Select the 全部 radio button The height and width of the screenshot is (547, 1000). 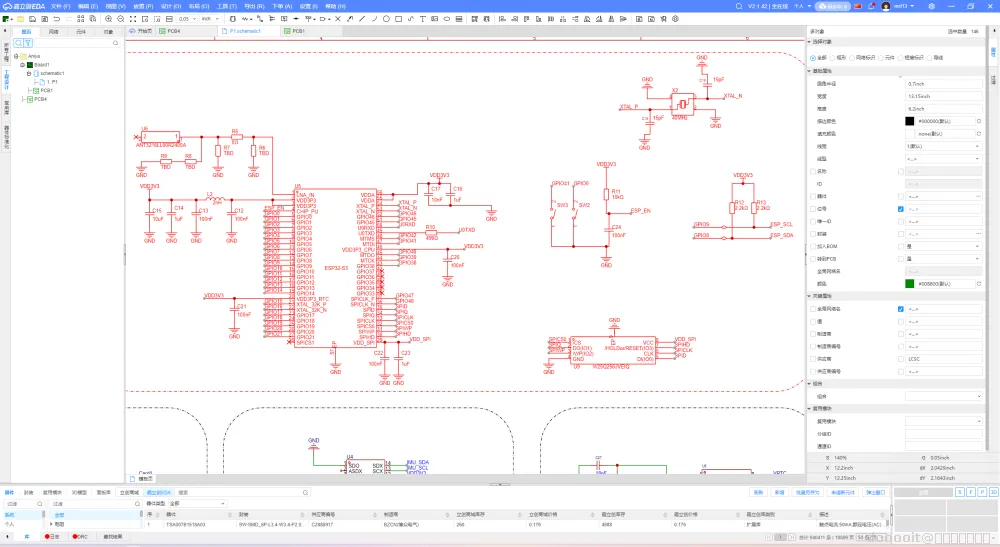[x=813, y=57]
